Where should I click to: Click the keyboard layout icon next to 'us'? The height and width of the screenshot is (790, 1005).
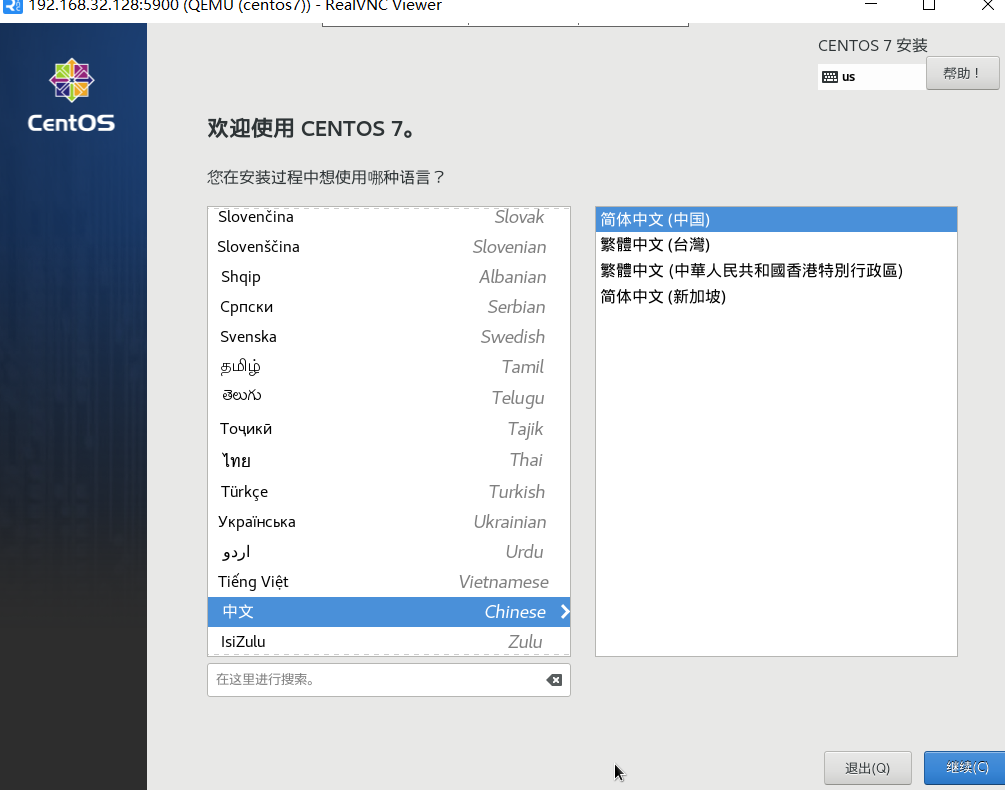pos(829,77)
